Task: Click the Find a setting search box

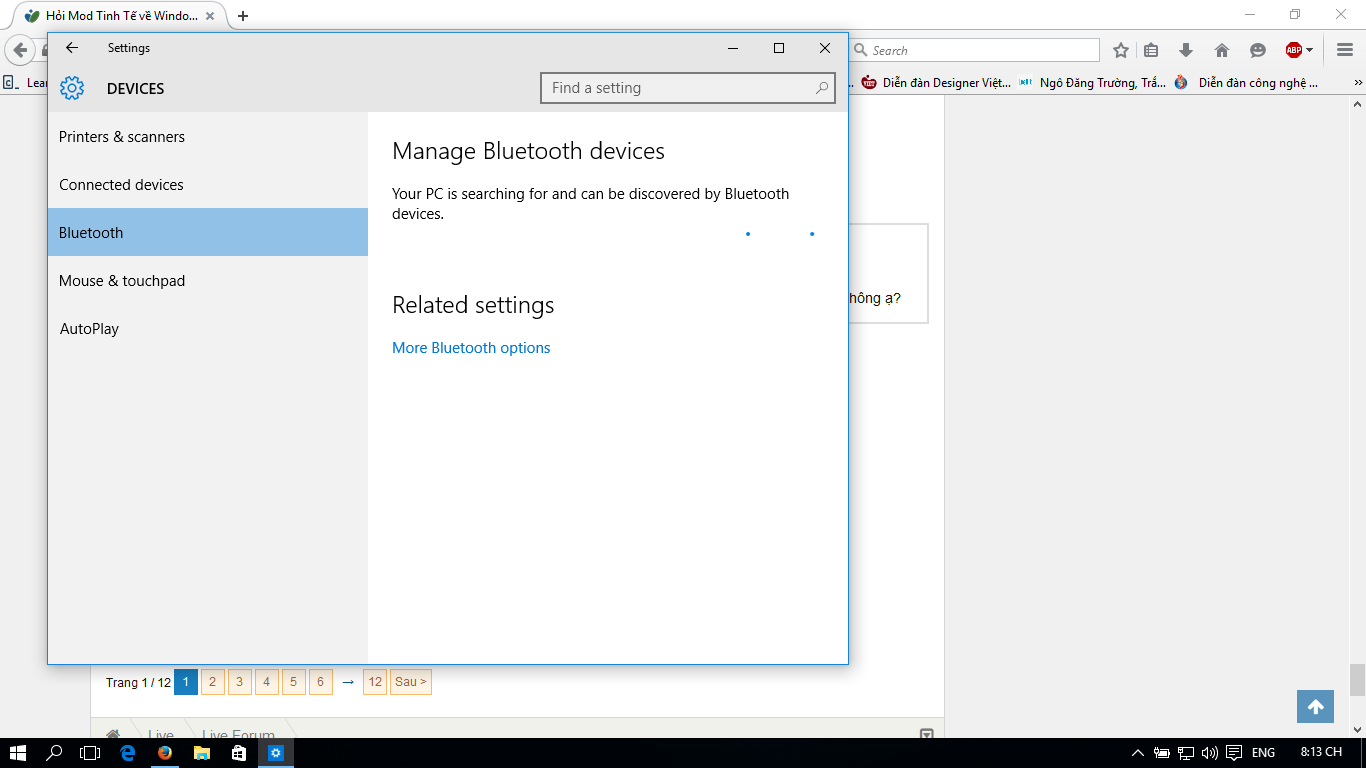Action: pos(680,88)
